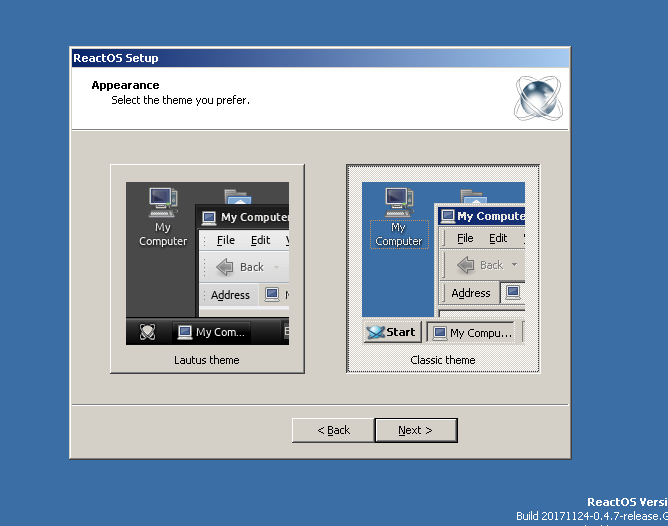Go back with the < Back button
Screen dimensions: 668x526
click(333, 430)
